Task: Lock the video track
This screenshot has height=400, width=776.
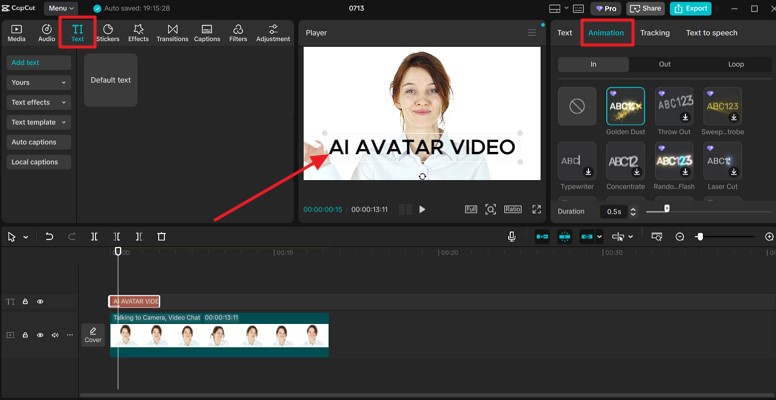Action: coord(26,335)
